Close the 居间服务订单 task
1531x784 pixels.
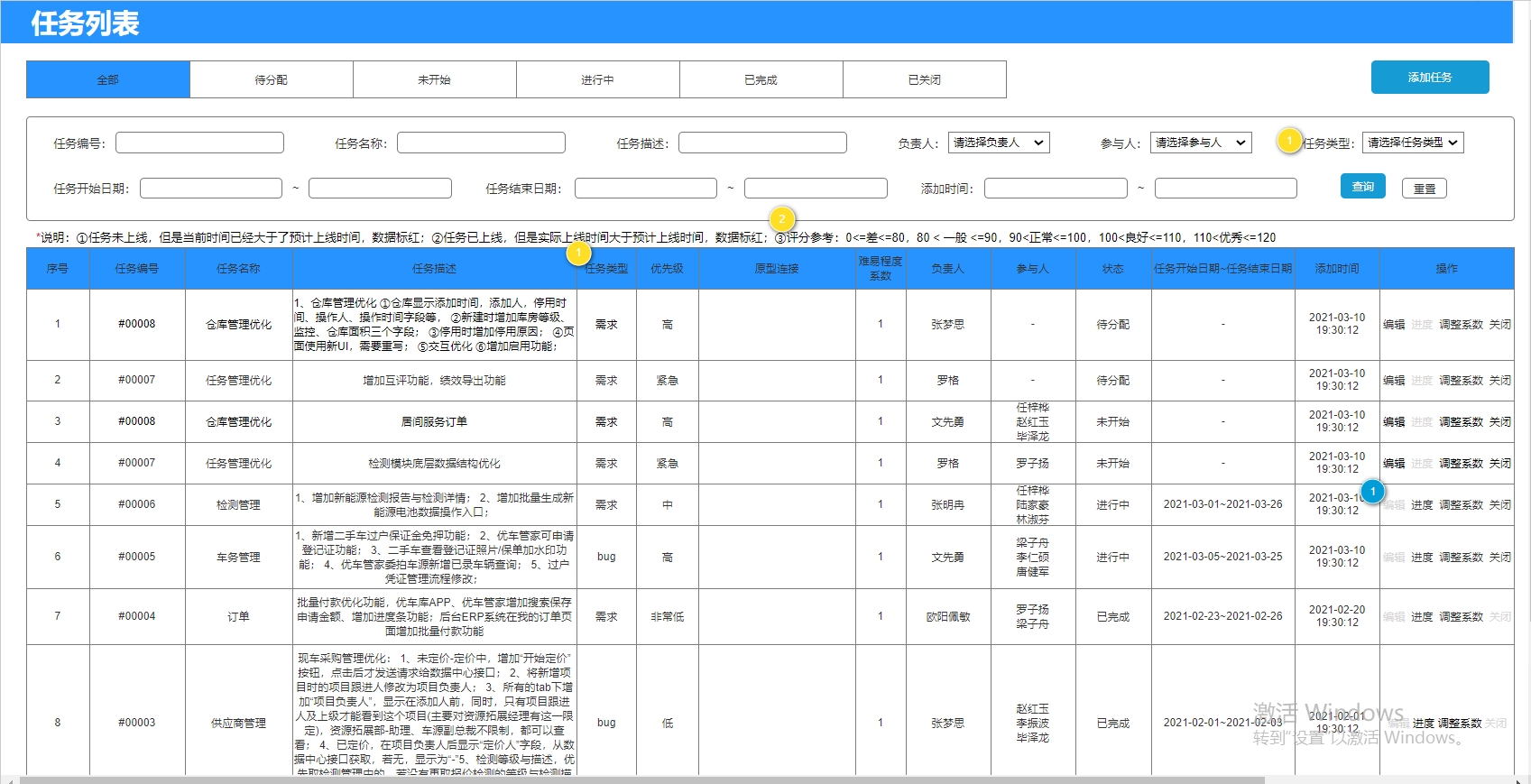point(1499,422)
